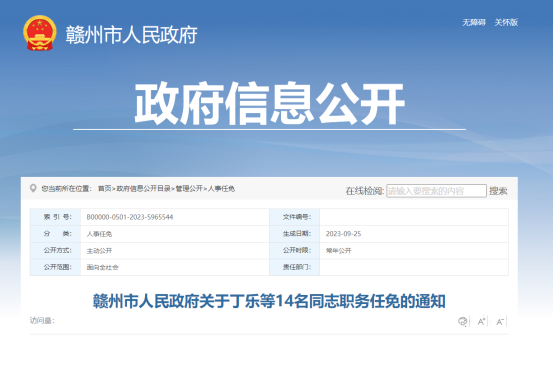
Task: Click the 索引号 label cell
Action: [x=55, y=217]
